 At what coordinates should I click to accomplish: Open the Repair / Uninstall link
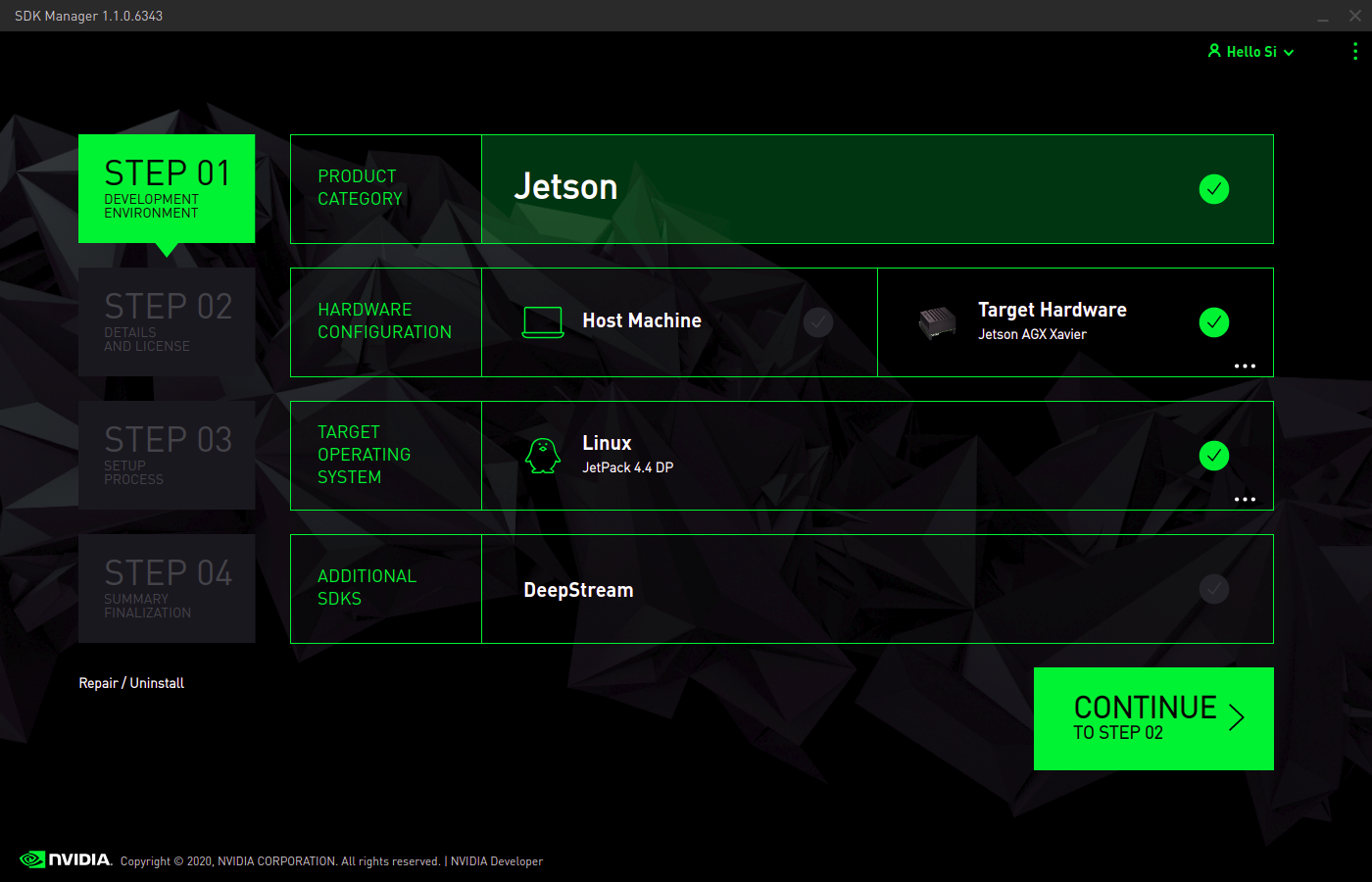pyautogui.click(x=131, y=683)
